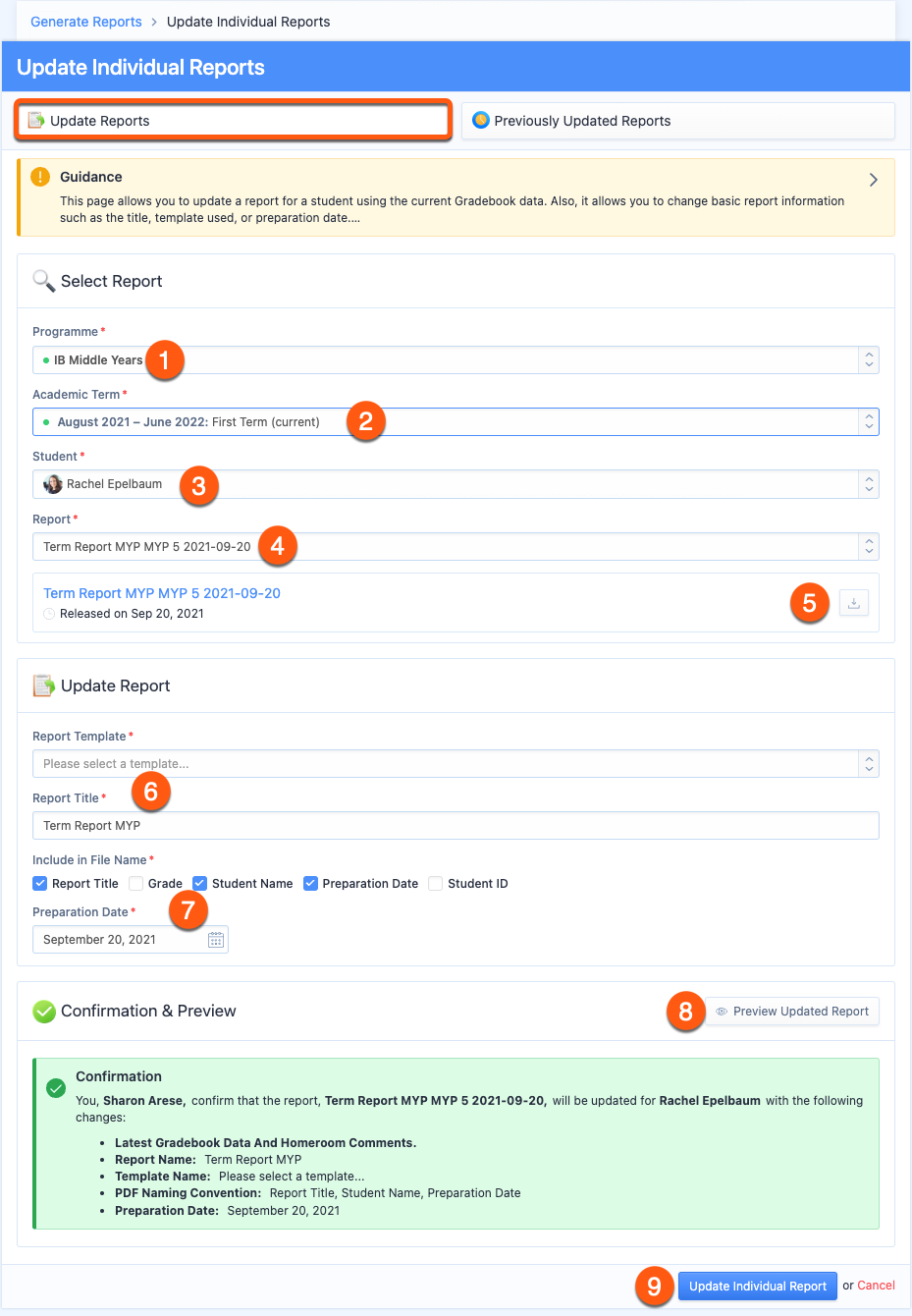The width and height of the screenshot is (912, 1316).
Task: Click Rachel Epelbaum's avatar thumbnail
Action: tap(53, 484)
